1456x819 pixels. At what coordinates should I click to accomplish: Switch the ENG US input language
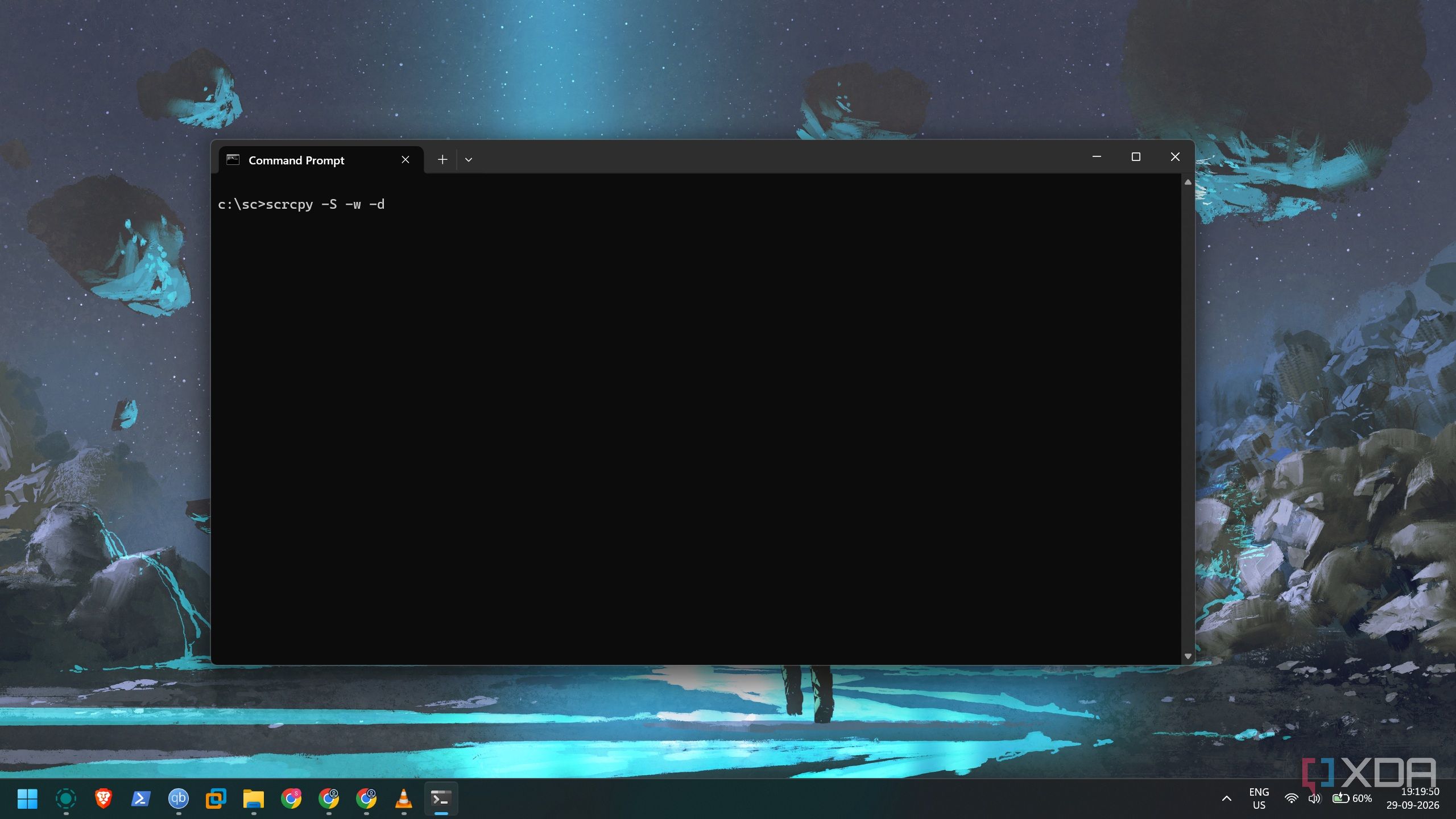(1259, 799)
